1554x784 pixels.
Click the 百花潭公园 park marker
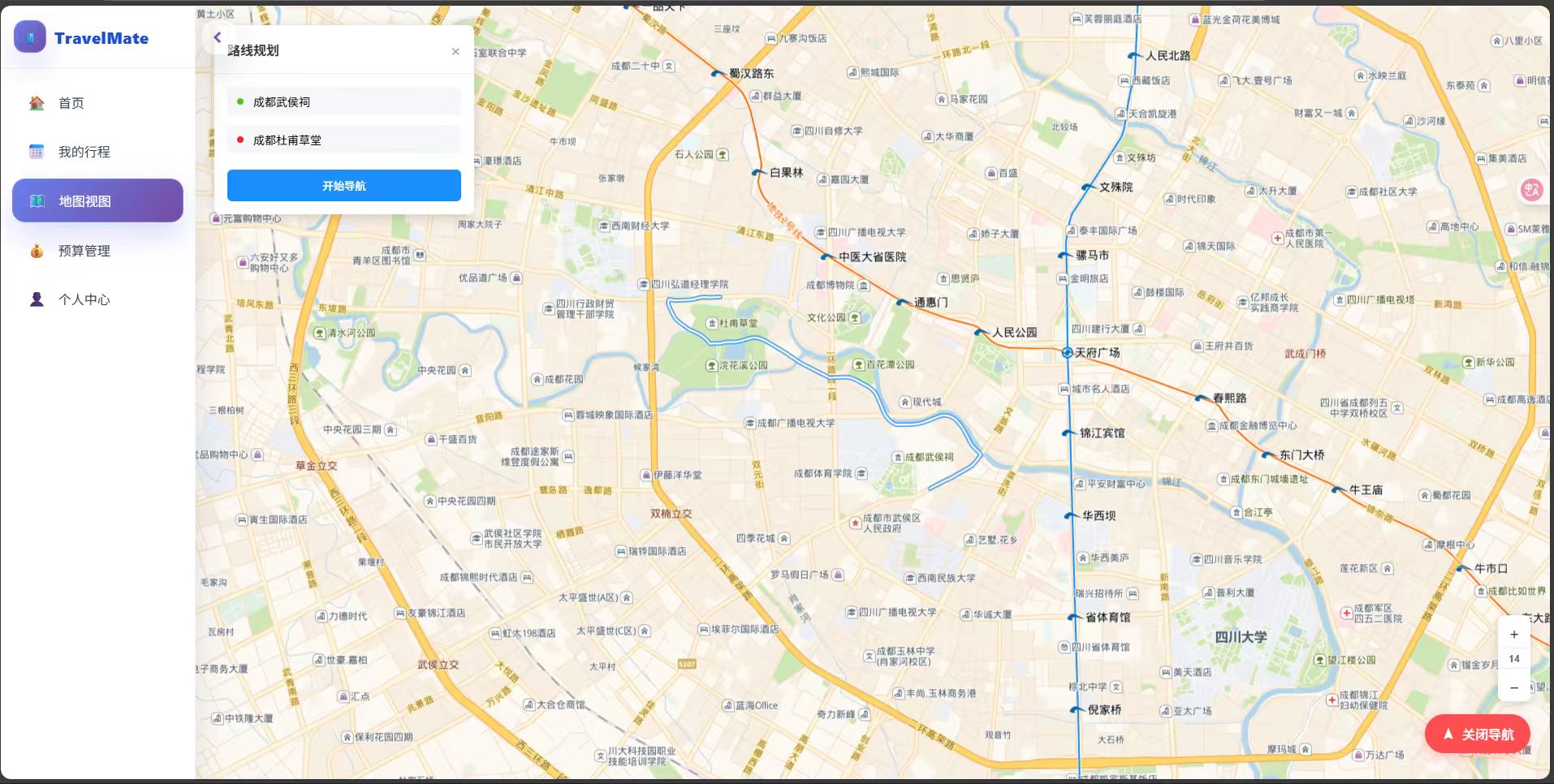click(x=858, y=364)
